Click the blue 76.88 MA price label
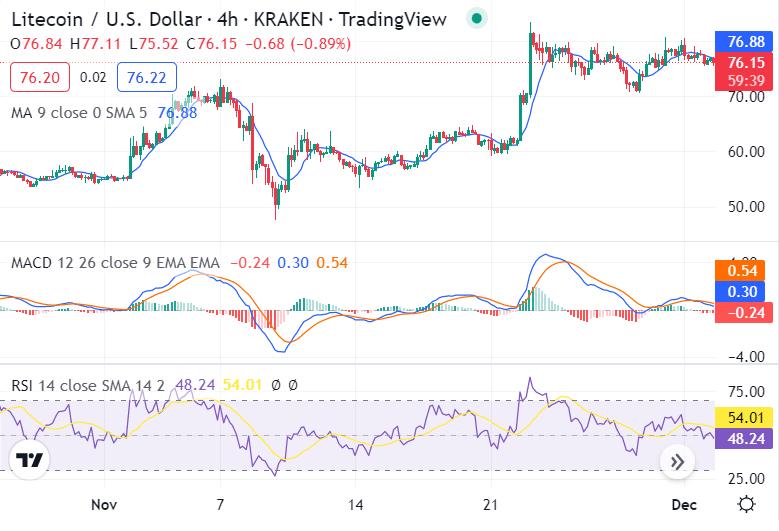This screenshot has height=531, width=779. 746,42
